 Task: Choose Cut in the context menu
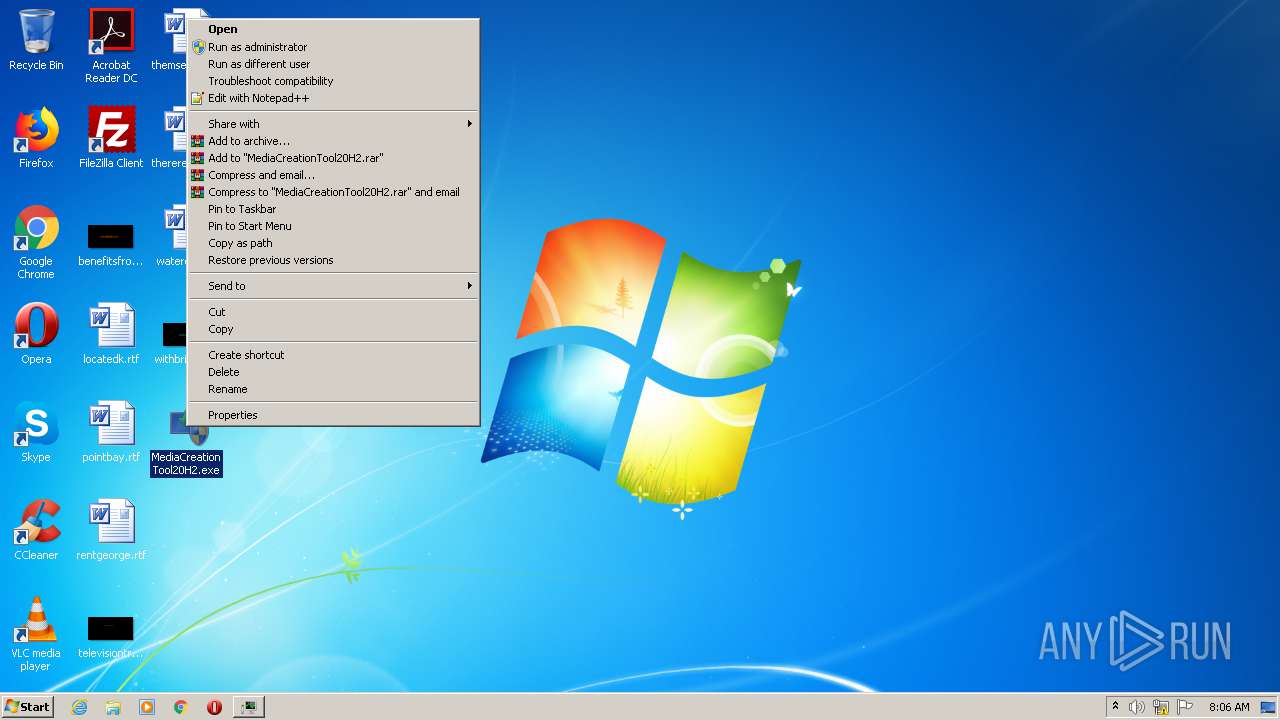click(334, 312)
